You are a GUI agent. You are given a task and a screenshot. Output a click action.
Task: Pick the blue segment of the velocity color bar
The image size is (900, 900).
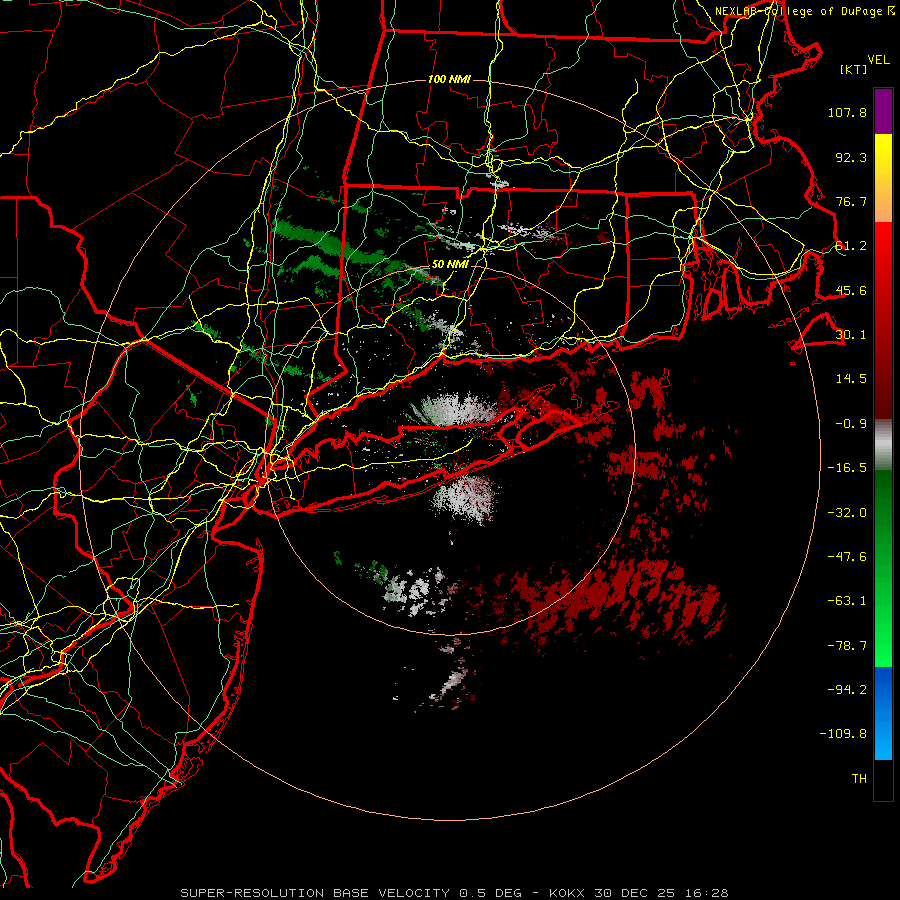(x=883, y=713)
